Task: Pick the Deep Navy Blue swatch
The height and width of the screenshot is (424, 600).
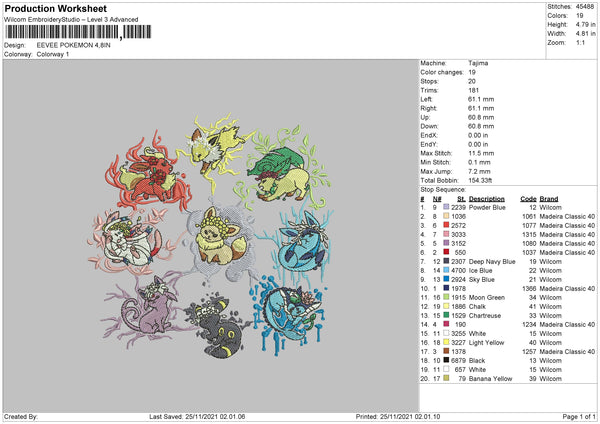Action: [x=446, y=261]
